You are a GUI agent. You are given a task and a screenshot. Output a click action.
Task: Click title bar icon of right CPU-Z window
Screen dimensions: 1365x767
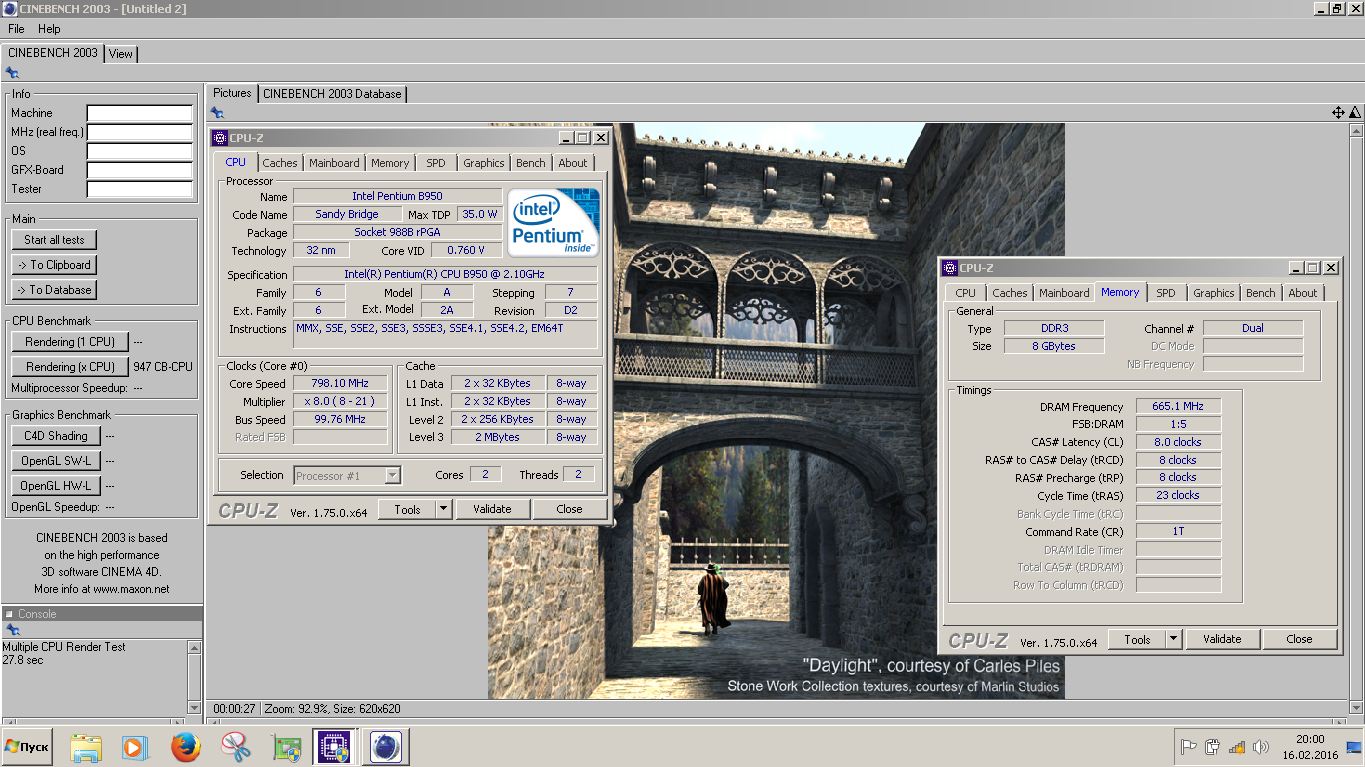[x=951, y=268]
